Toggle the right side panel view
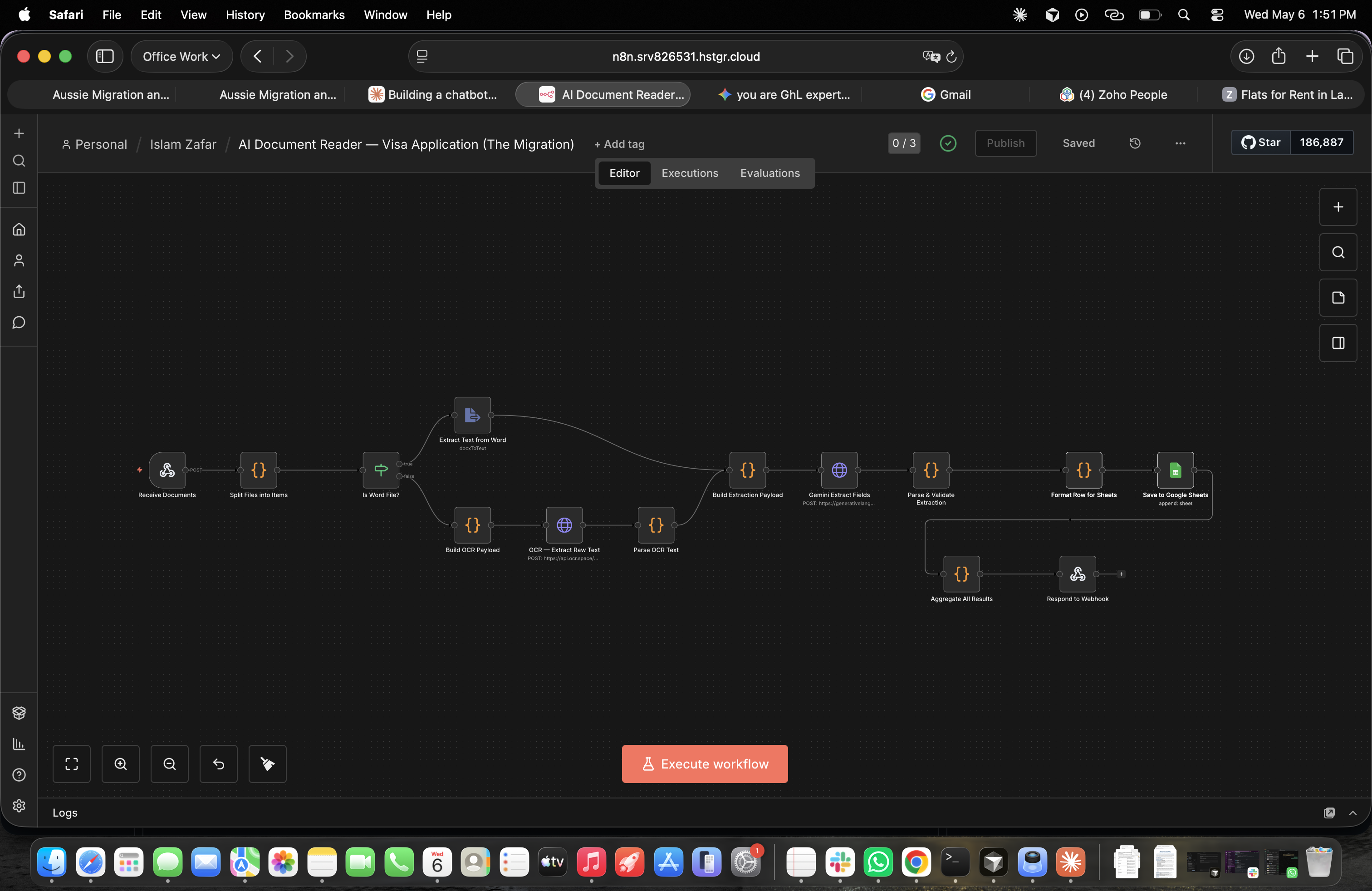Image resolution: width=1372 pixels, height=891 pixels. pyautogui.click(x=1338, y=343)
